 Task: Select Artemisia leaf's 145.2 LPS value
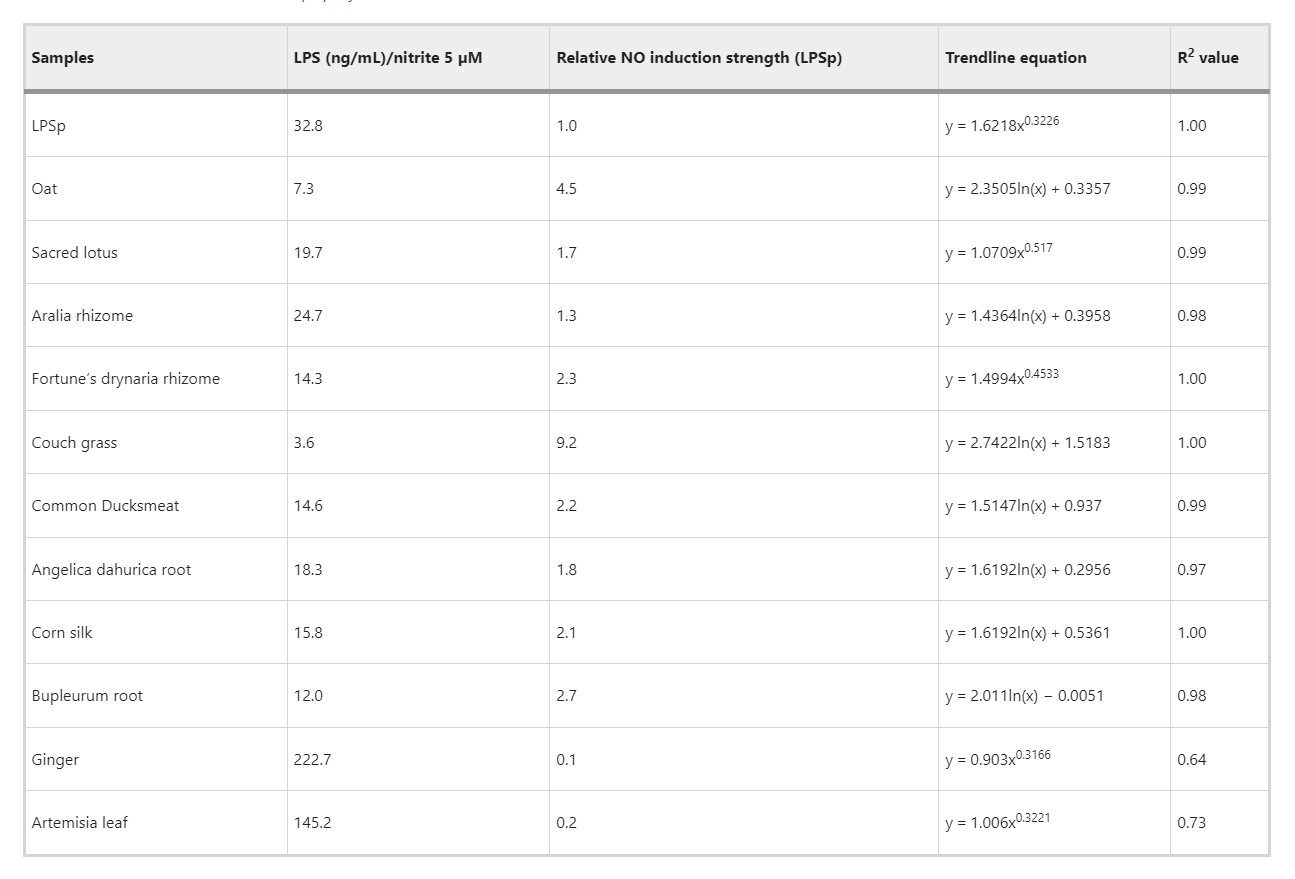(312, 823)
